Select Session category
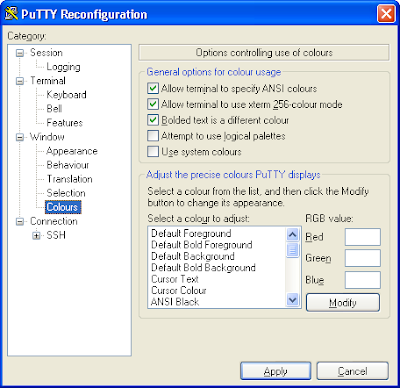Viewport: 400px width, 388px height. tap(46, 53)
